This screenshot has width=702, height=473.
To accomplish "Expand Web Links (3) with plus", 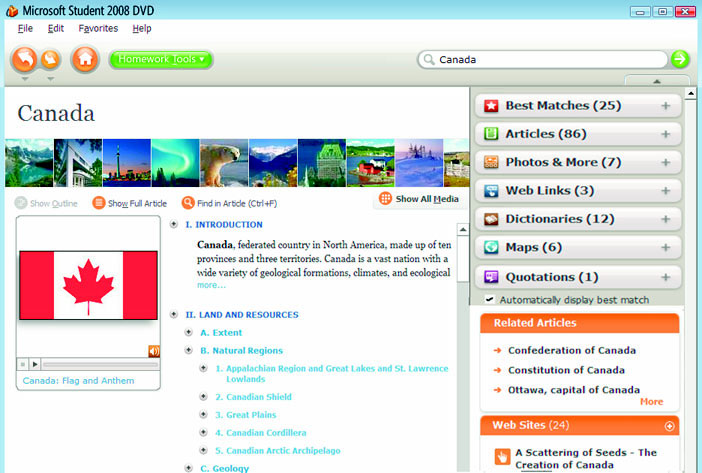I will point(666,191).
